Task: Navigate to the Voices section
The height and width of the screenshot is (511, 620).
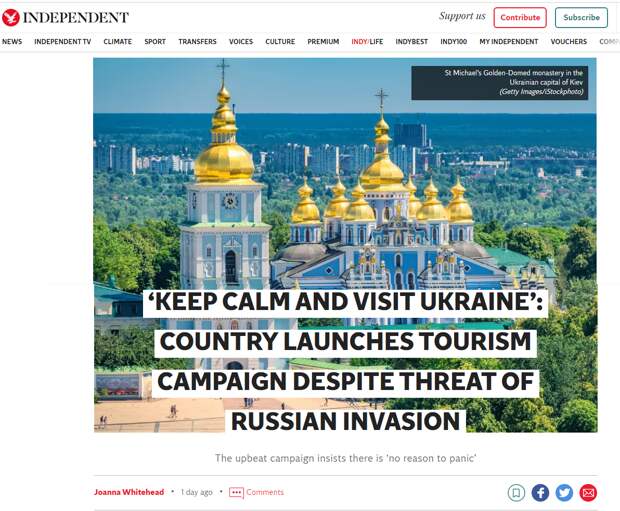Action: pos(241,42)
